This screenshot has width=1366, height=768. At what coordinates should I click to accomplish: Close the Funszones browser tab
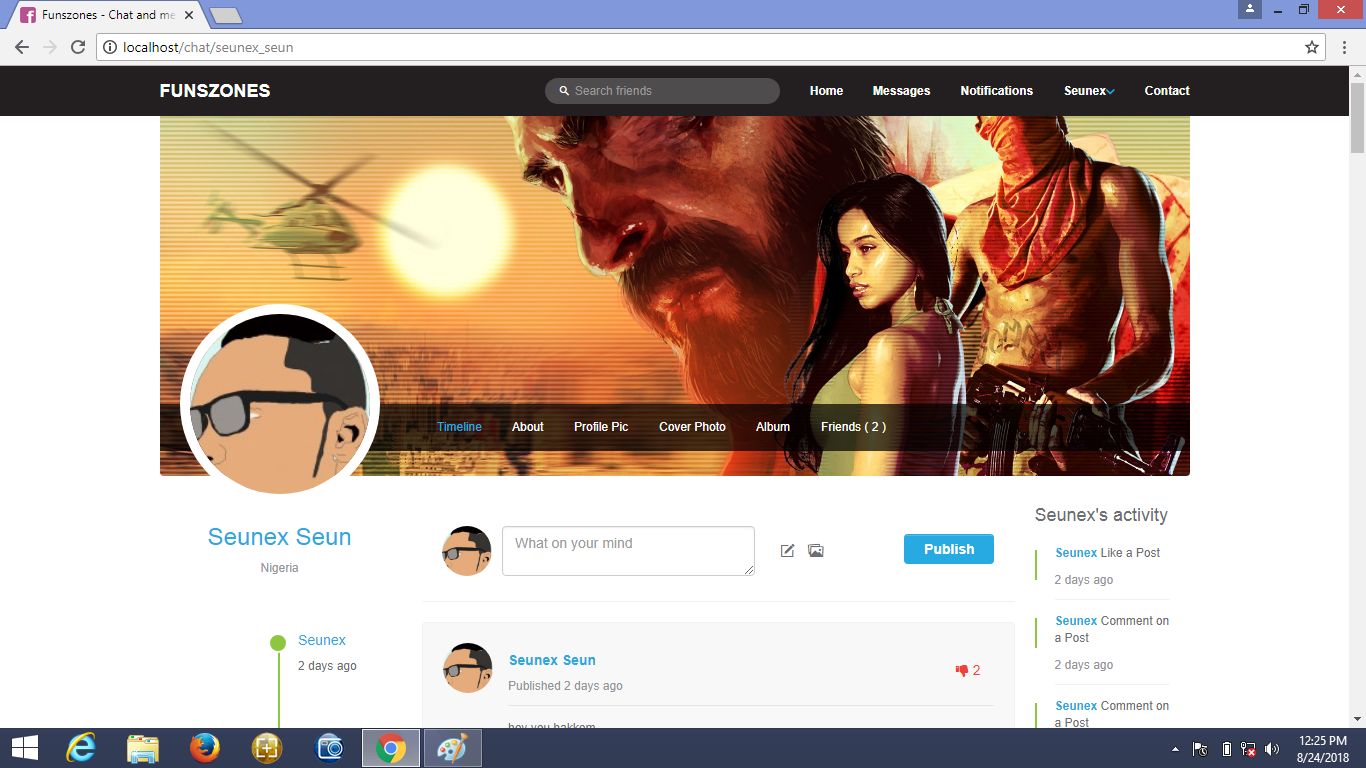coord(189,15)
